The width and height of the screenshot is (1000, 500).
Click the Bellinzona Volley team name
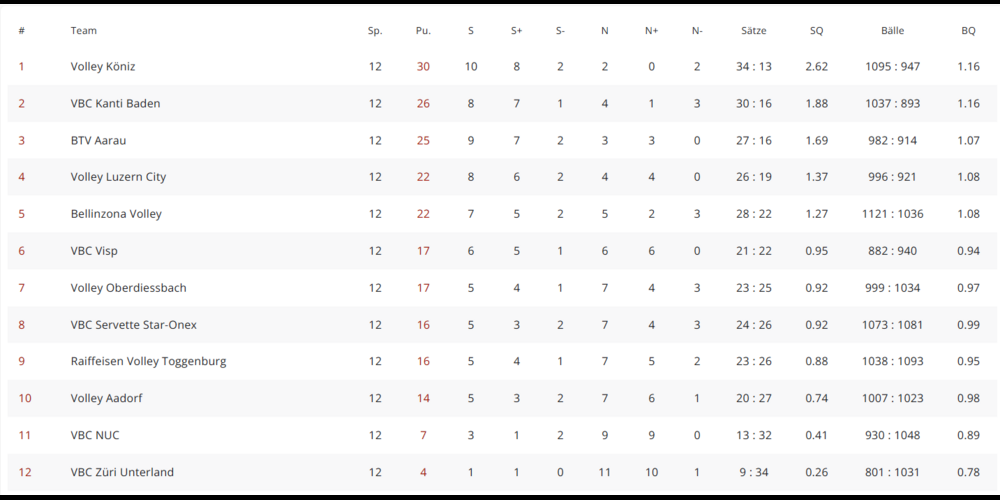tap(116, 214)
